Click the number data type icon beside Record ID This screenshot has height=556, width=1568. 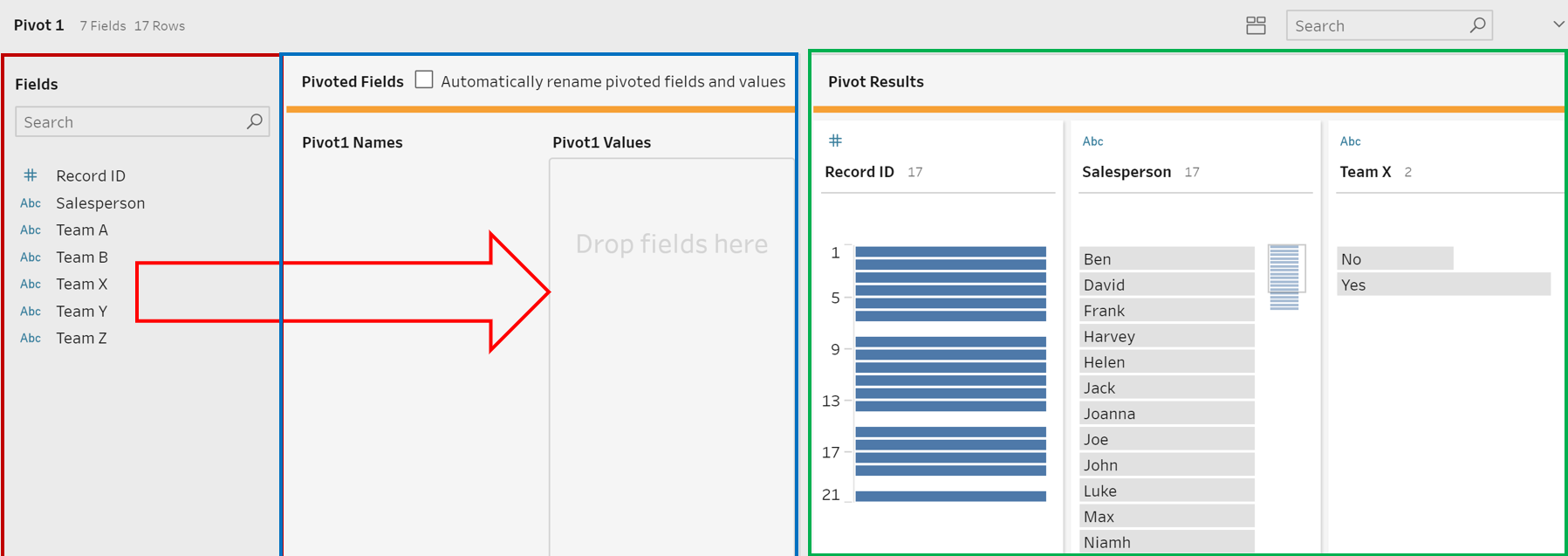(x=31, y=175)
